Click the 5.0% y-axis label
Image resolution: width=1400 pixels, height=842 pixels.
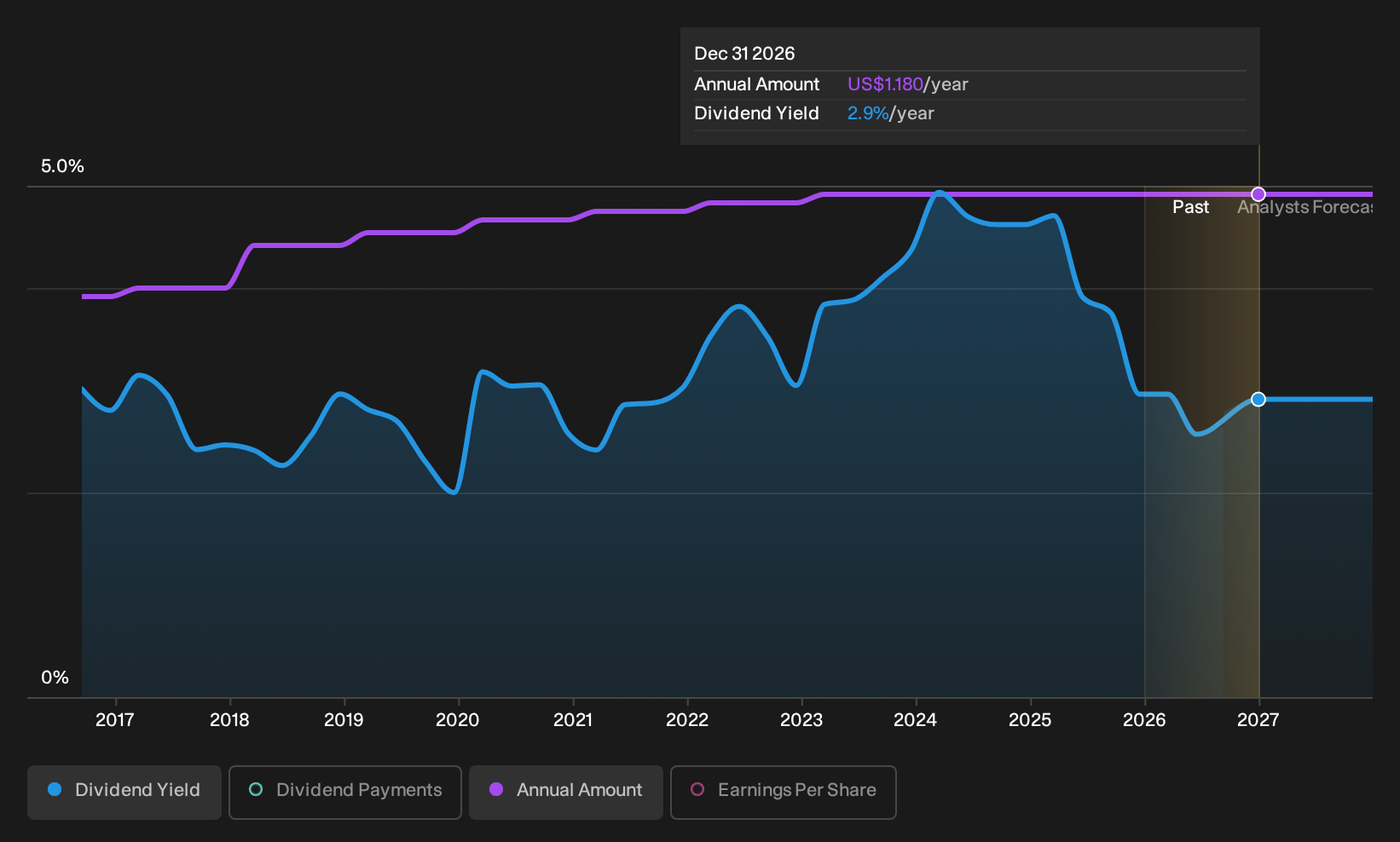pos(62,166)
